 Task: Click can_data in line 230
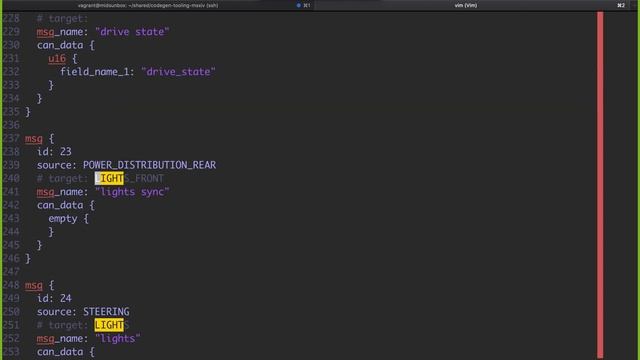(x=60, y=45)
